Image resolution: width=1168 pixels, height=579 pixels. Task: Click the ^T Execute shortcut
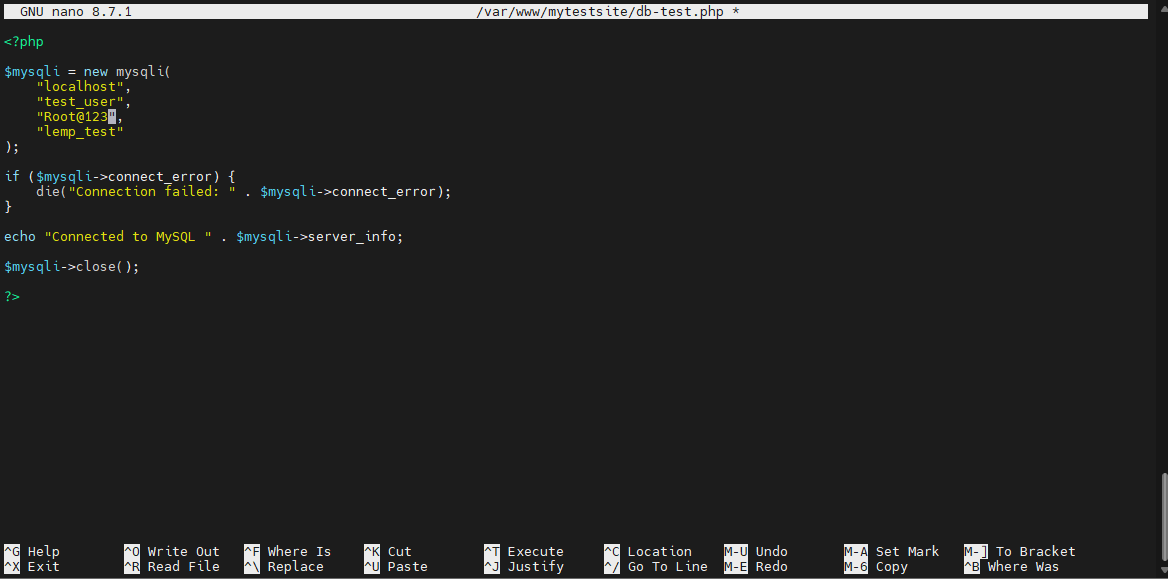(x=524, y=551)
